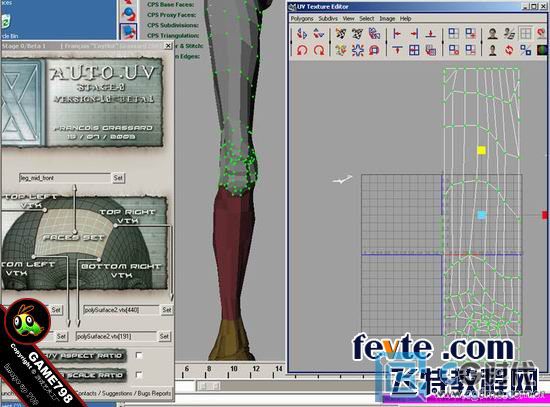
Task: Click Set beside polySurface2.vtx[191] field
Action: pos(164,336)
